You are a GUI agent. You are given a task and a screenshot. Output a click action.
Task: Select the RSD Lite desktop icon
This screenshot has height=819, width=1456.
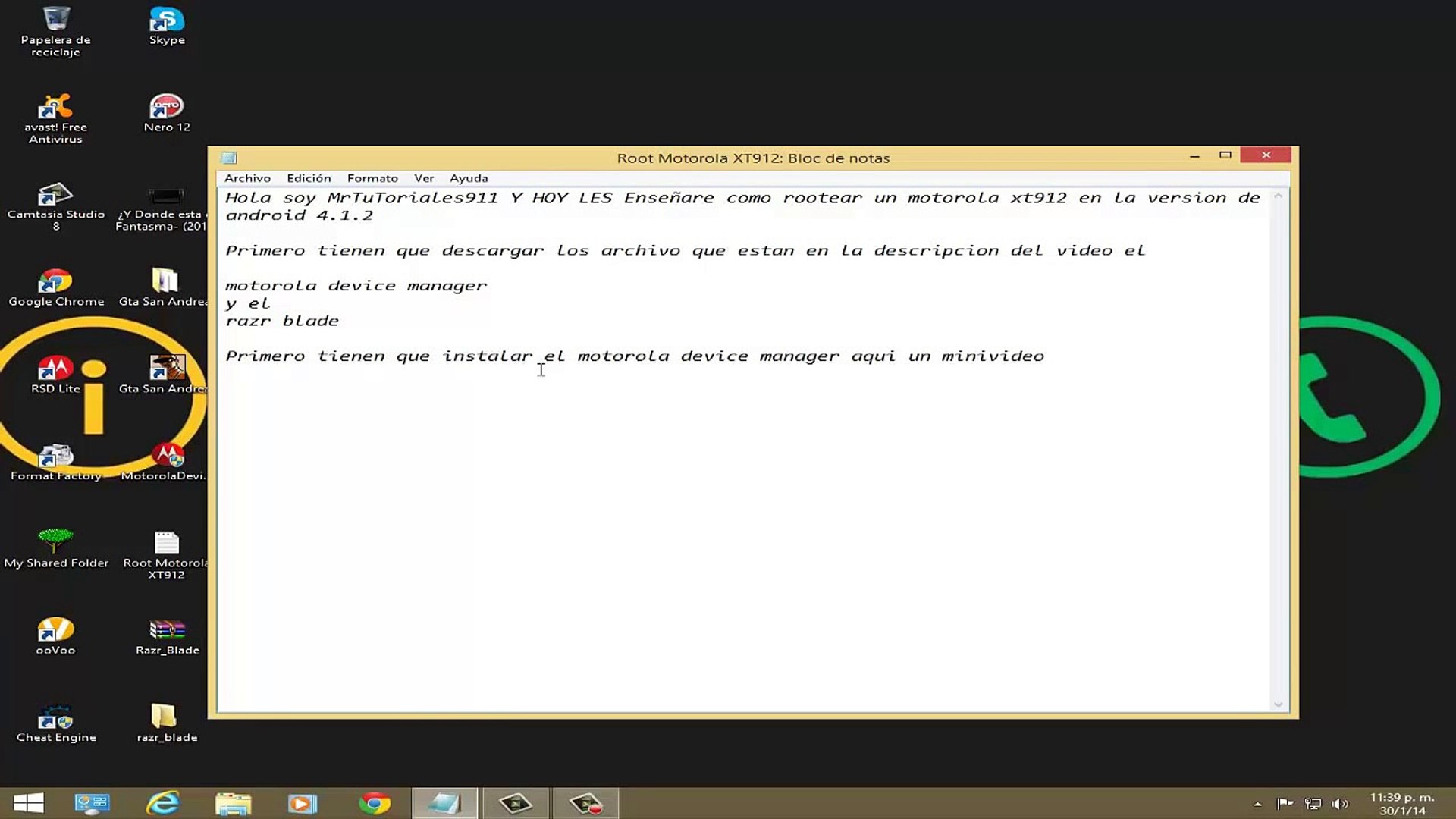click(55, 371)
